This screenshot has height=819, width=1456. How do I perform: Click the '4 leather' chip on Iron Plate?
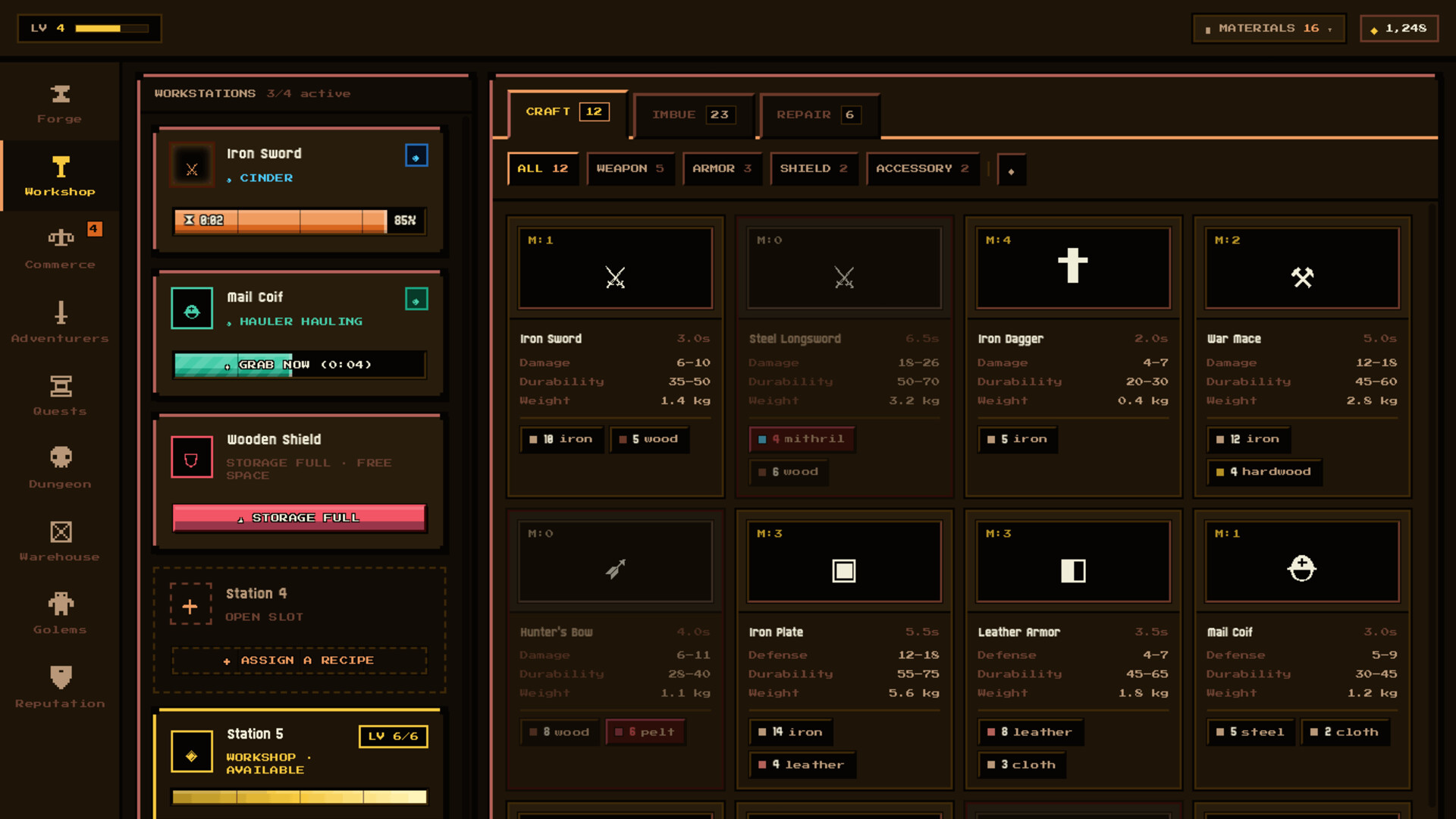802,765
